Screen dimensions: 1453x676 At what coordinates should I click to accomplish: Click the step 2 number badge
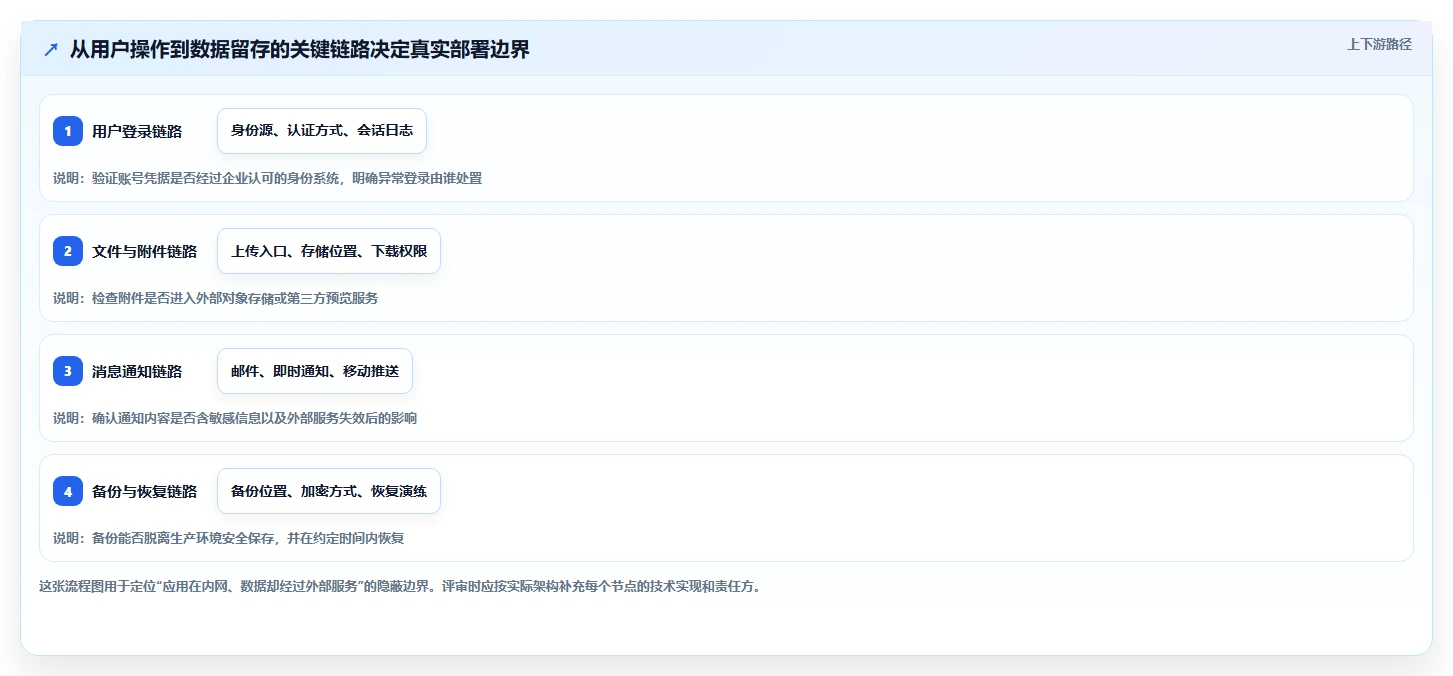68,251
